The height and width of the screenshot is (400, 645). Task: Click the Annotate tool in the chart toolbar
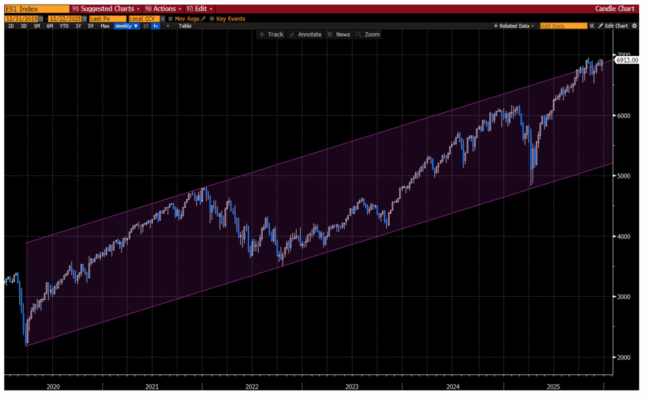(306, 34)
